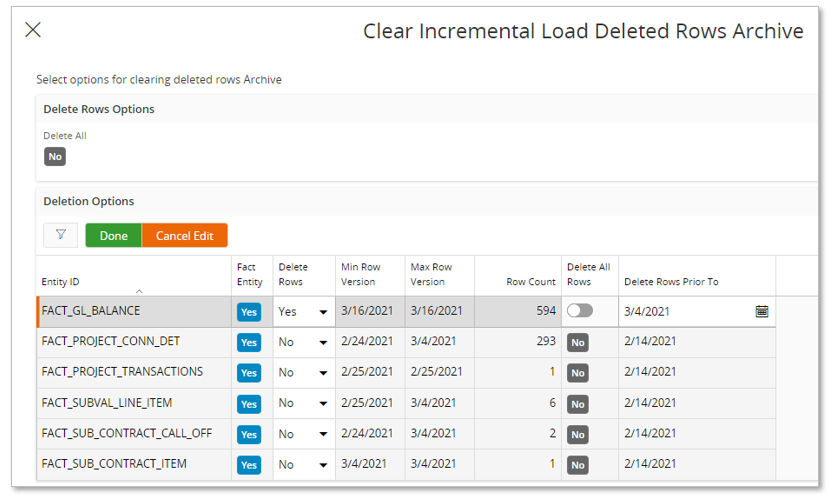Open the filter icon in Deletion Options
This screenshot has height=495, width=828.
(61, 235)
